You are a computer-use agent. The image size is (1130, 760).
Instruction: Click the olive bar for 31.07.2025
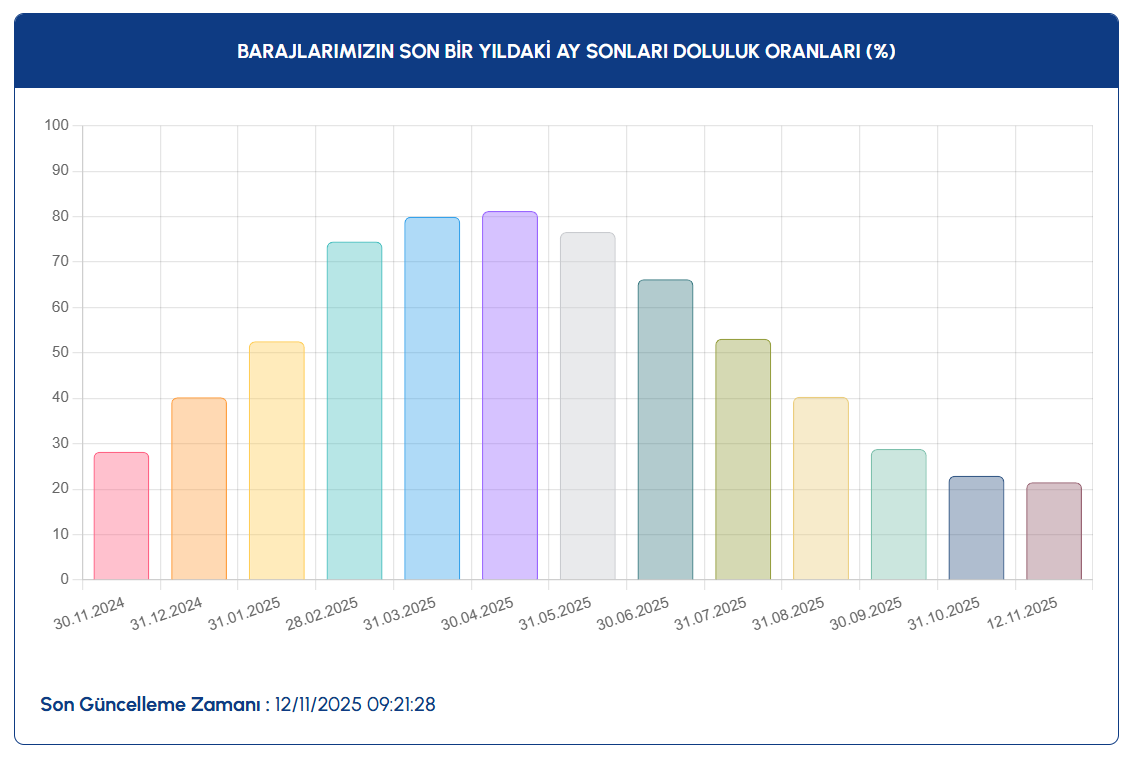tap(743, 460)
